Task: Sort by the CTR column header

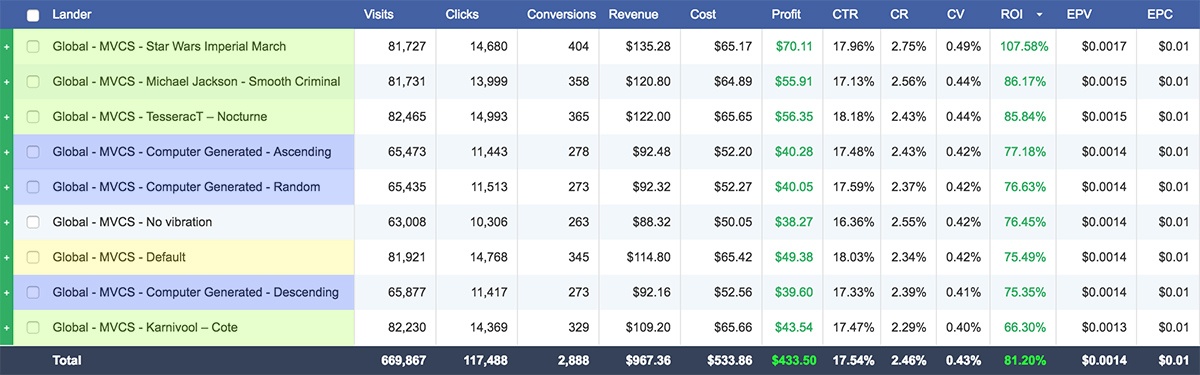Action: coord(845,14)
